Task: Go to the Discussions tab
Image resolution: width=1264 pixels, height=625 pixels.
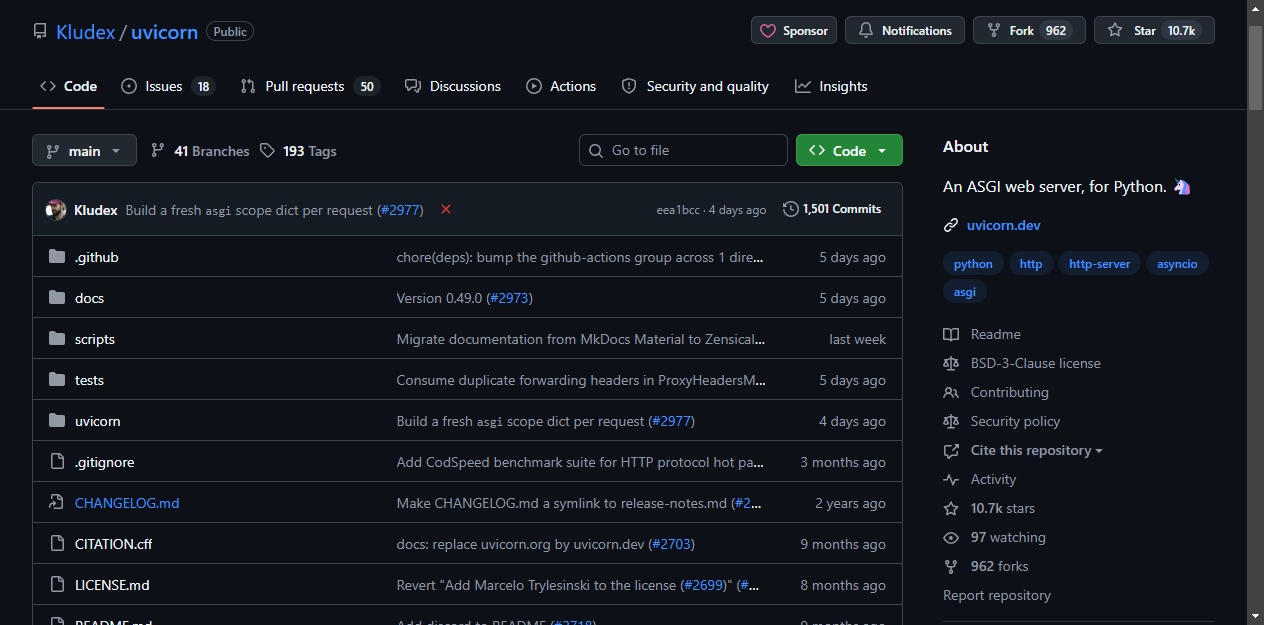Action: coord(453,86)
